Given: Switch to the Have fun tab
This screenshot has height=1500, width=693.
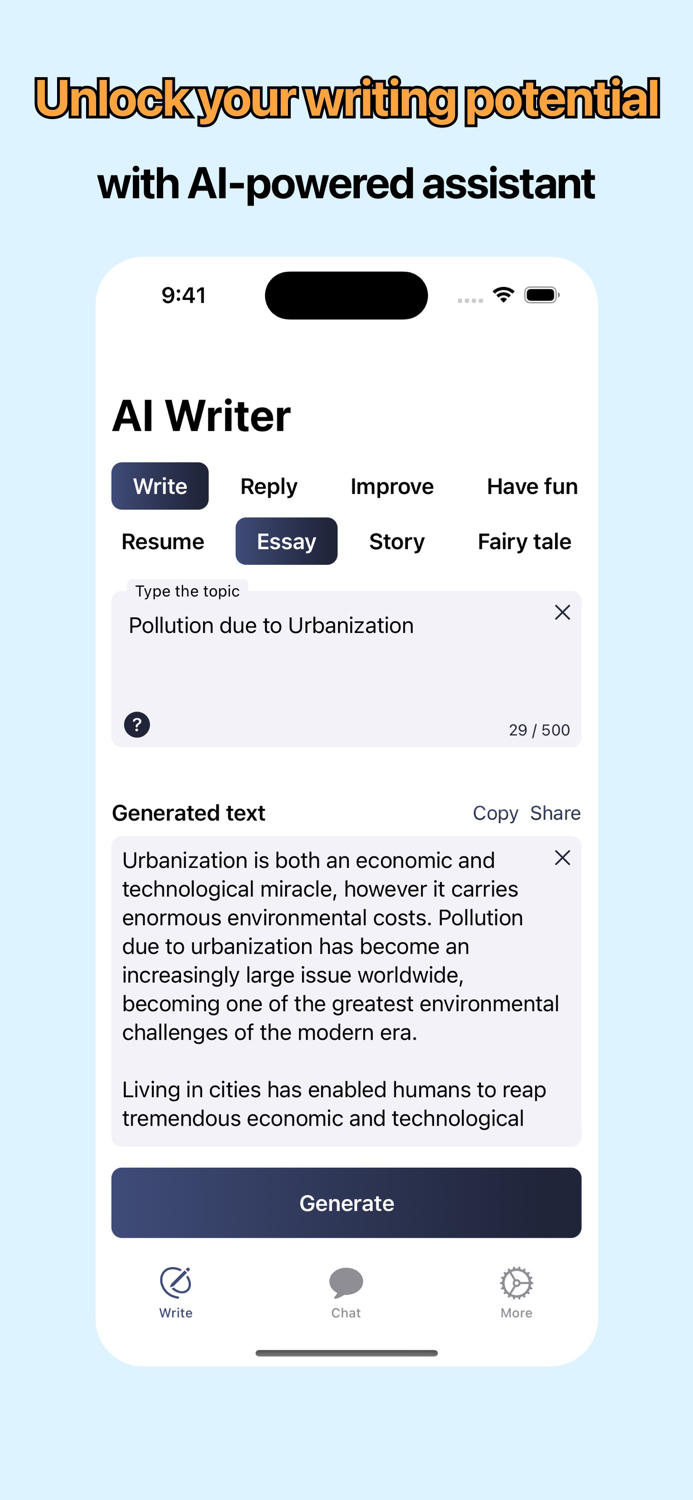Looking at the screenshot, I should coord(532,486).
